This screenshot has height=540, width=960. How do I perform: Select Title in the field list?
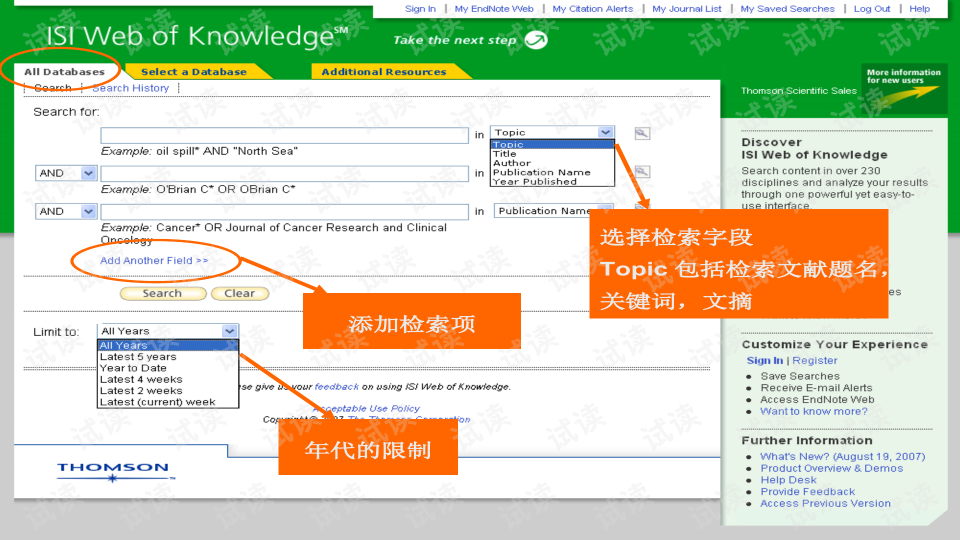pos(504,154)
